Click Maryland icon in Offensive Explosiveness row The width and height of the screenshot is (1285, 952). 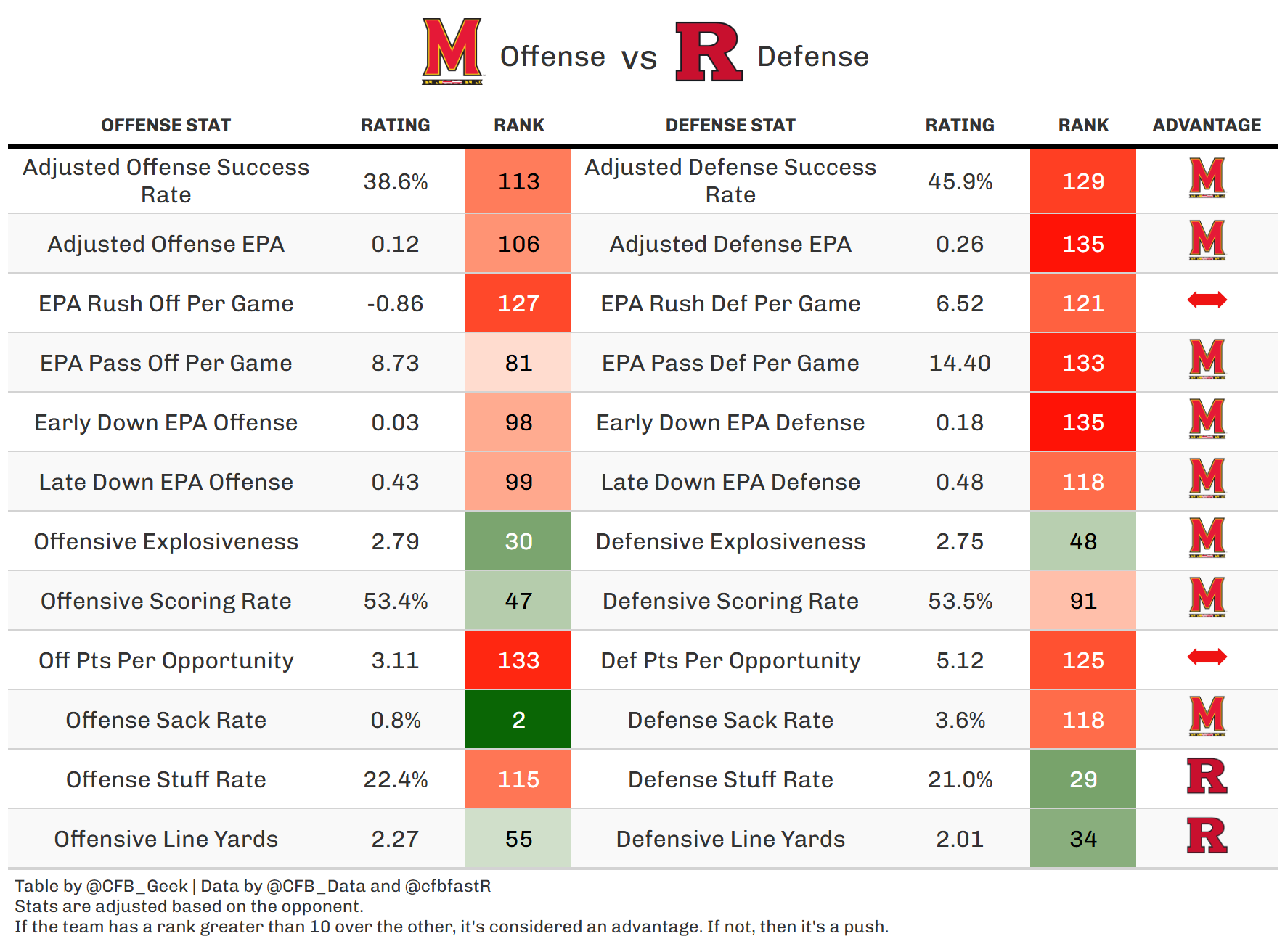click(1207, 538)
